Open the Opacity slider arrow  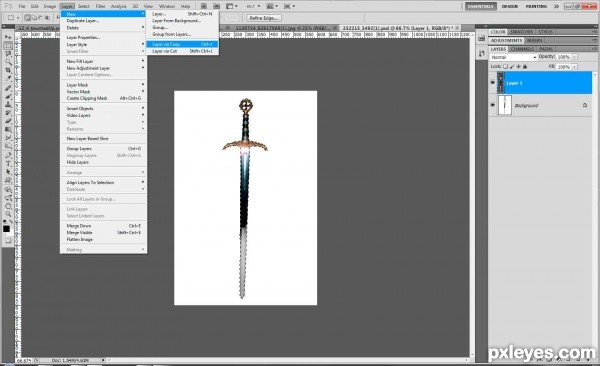pyautogui.click(x=575, y=57)
